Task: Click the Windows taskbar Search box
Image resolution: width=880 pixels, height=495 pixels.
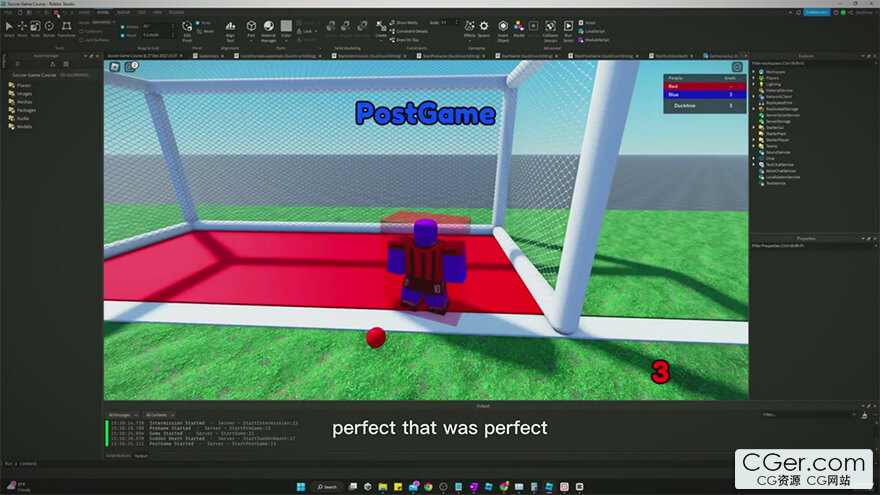Action: click(x=326, y=487)
